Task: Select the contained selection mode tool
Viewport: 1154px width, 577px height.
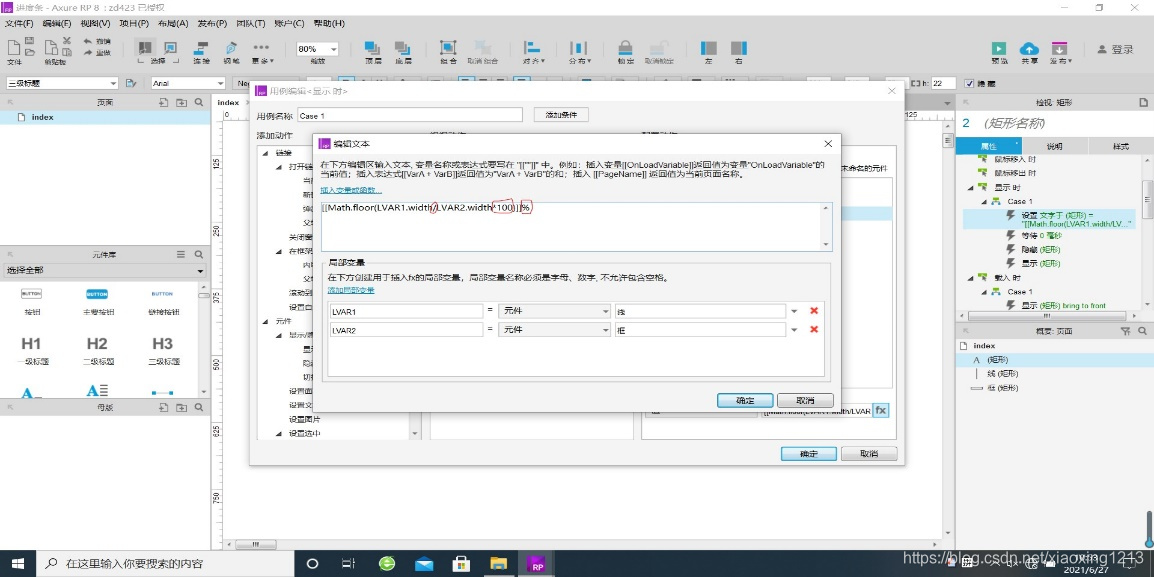Action: pos(171,47)
